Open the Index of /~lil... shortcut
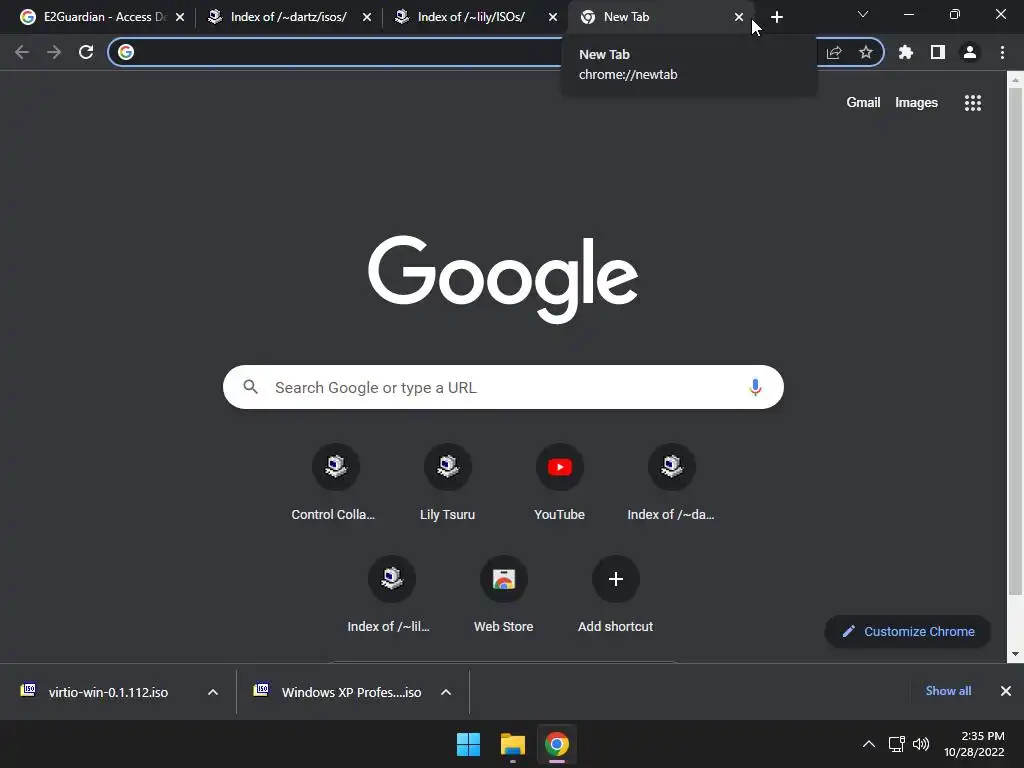 [x=390, y=594]
